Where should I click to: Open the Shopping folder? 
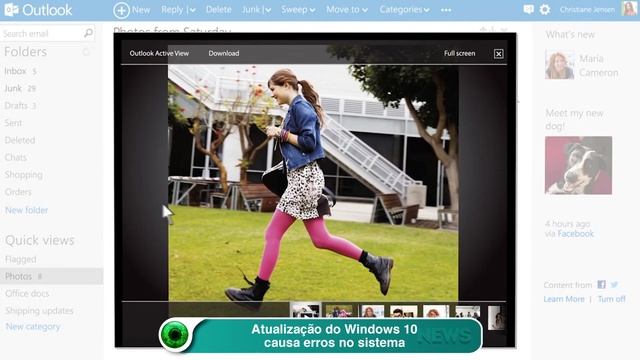coord(23,175)
